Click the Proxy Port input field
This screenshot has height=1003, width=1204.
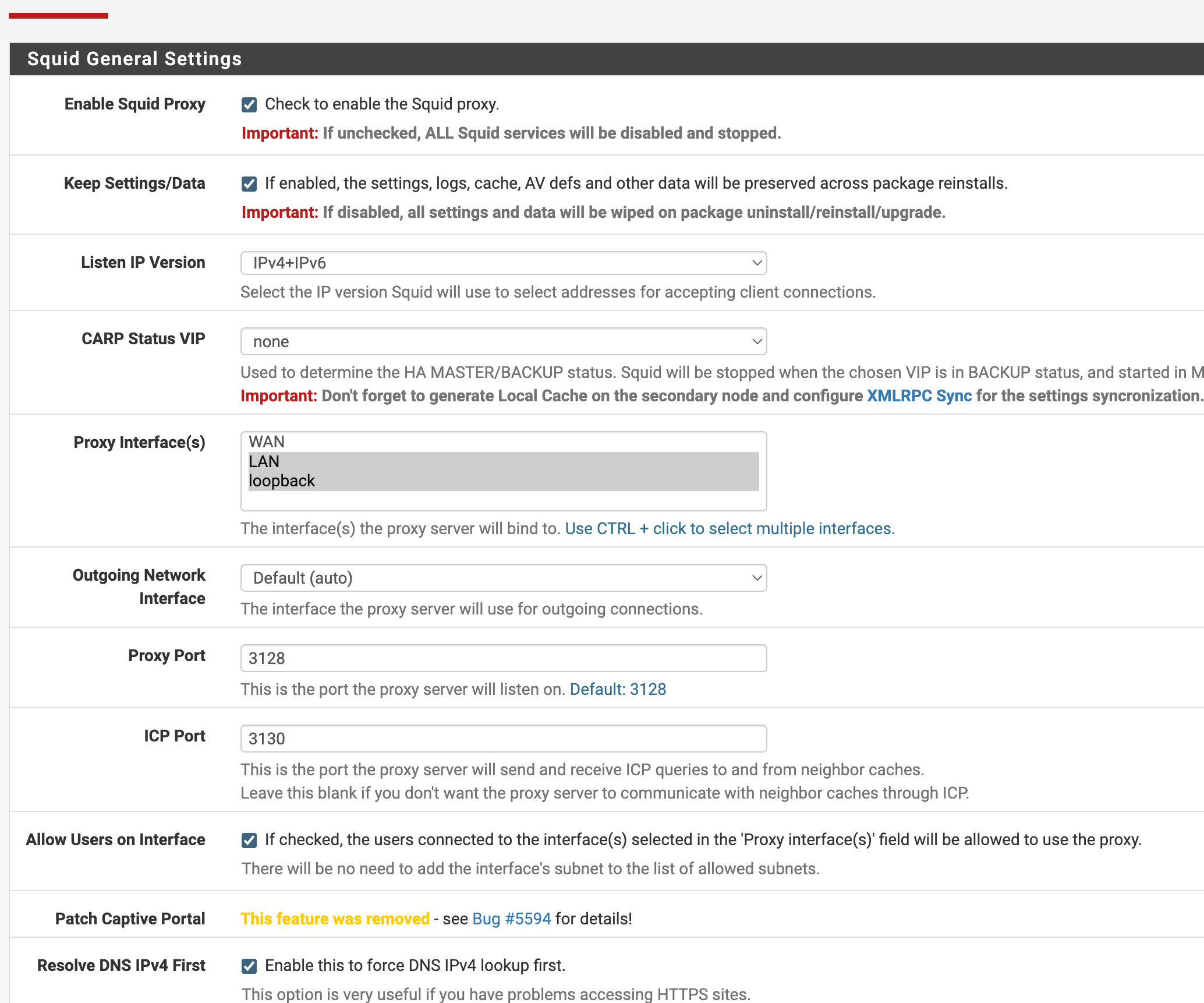click(x=504, y=658)
